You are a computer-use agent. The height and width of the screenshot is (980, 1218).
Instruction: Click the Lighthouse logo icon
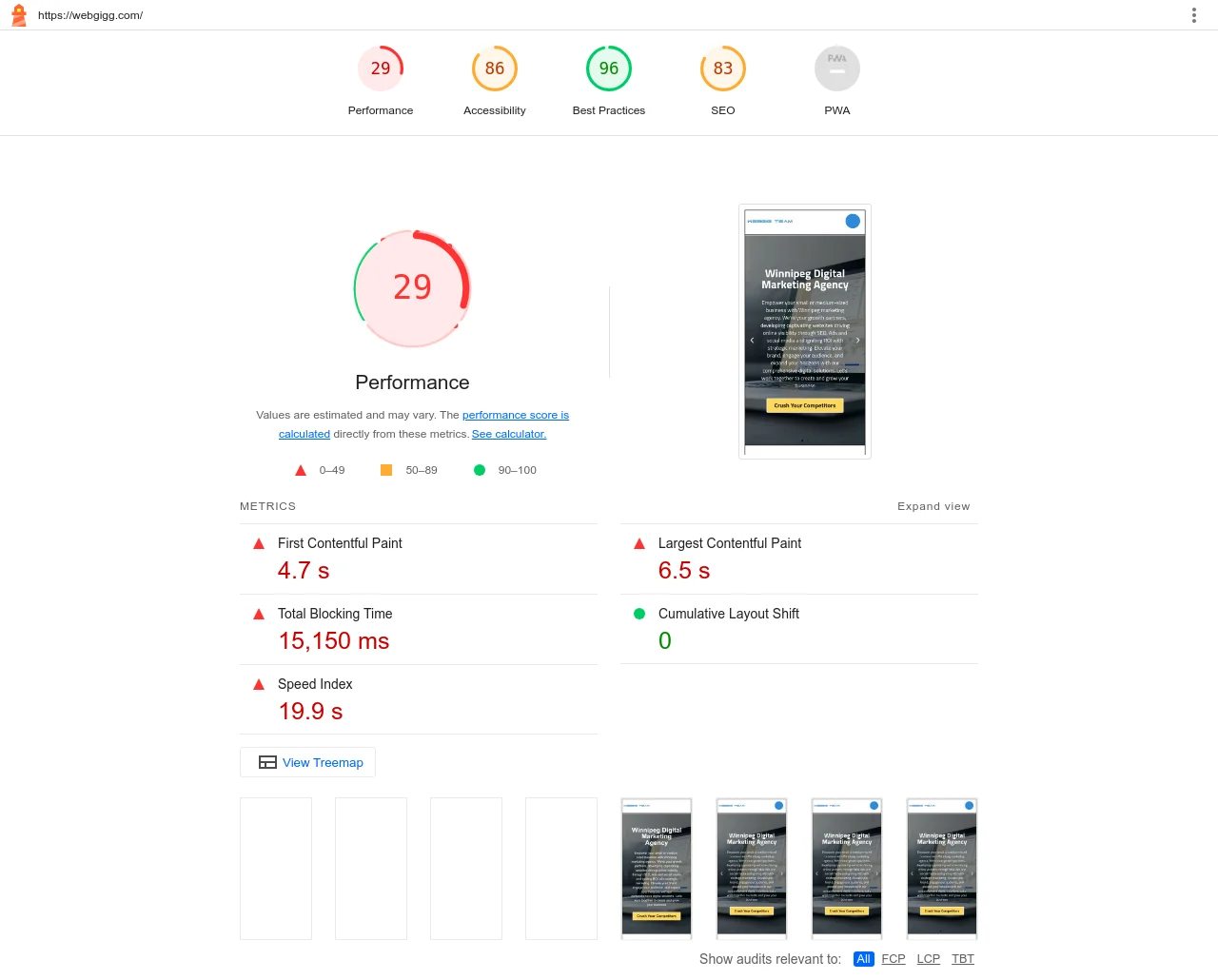tap(19, 15)
